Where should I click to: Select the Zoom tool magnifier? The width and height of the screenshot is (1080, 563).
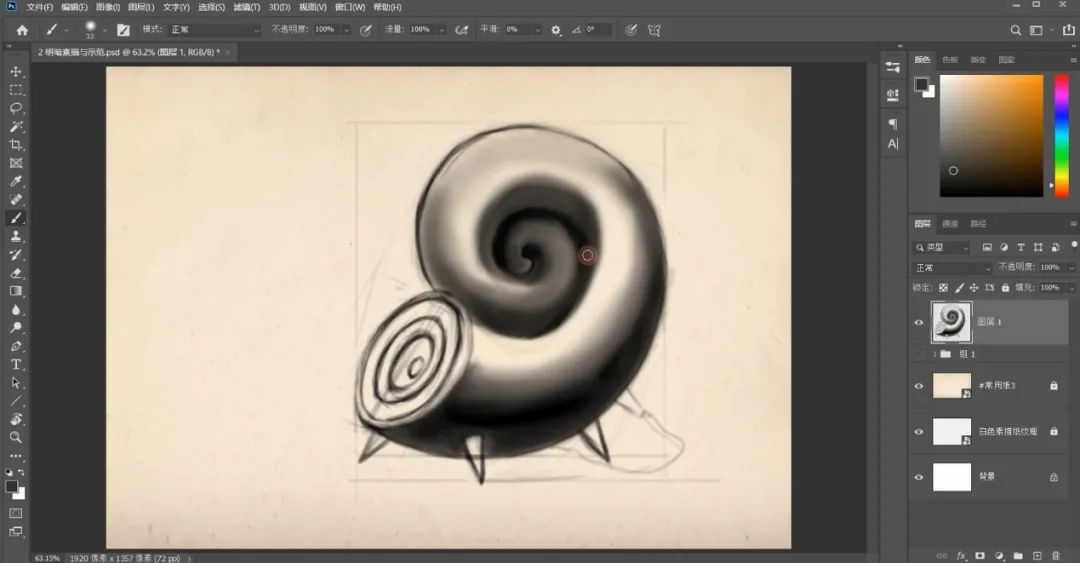click(x=16, y=437)
